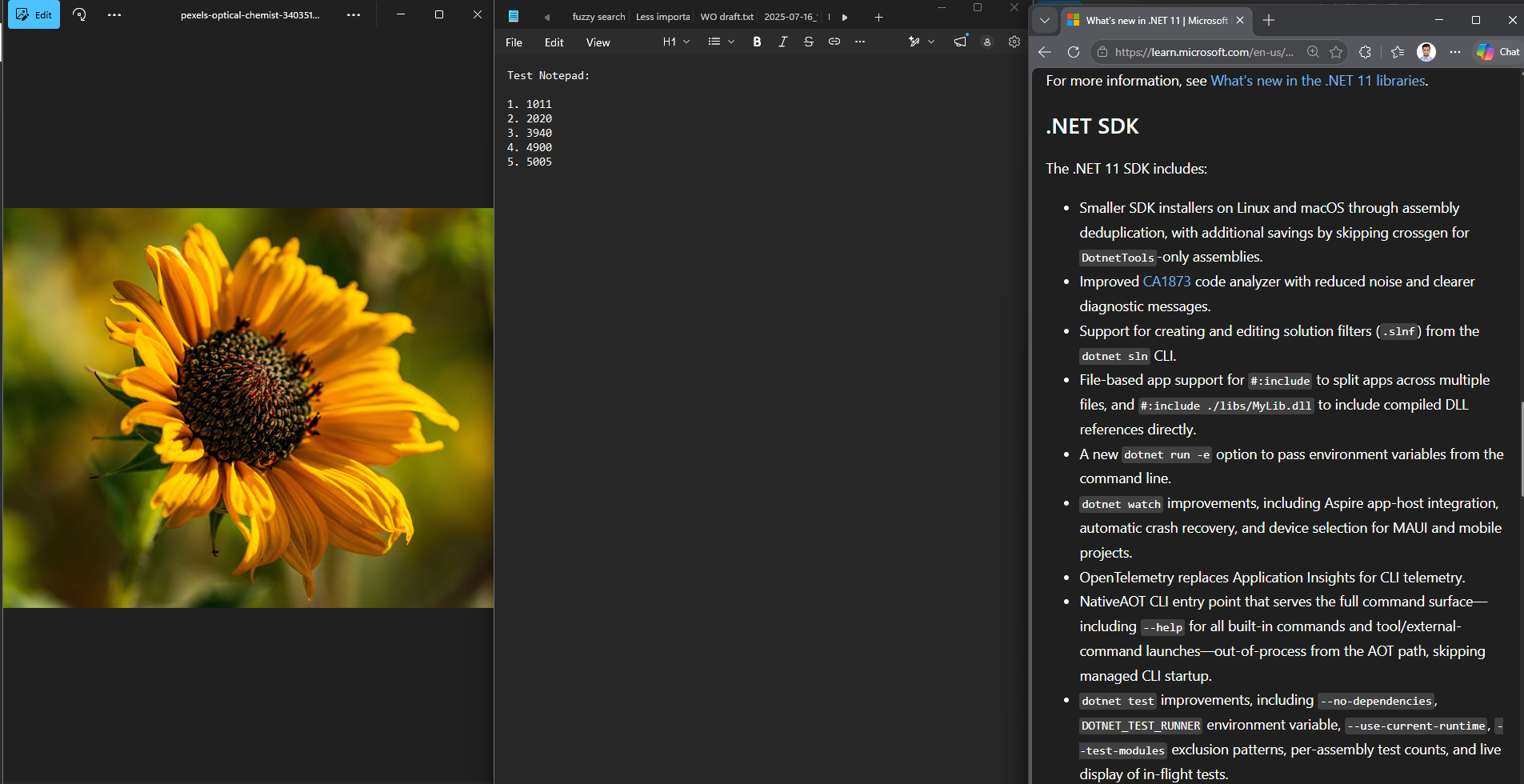The width and height of the screenshot is (1524, 784).
Task: Click the learn.microsoft.com address bar in Edge
Action: (1204, 52)
